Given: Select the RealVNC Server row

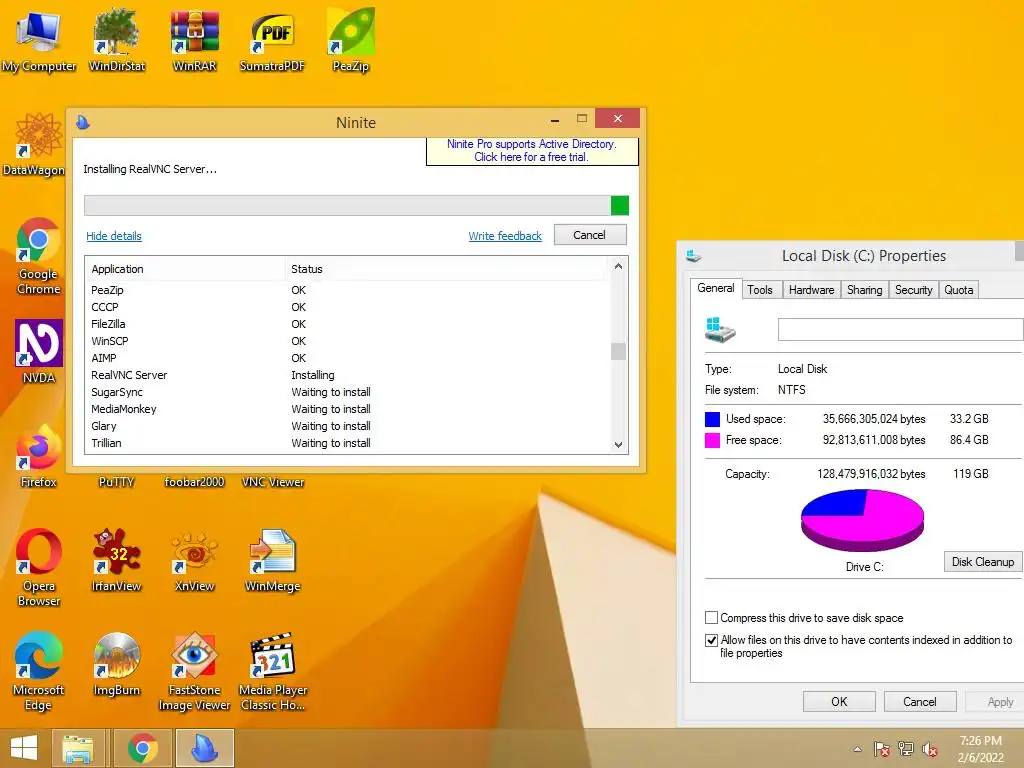Looking at the screenshot, I should pyautogui.click(x=349, y=375).
